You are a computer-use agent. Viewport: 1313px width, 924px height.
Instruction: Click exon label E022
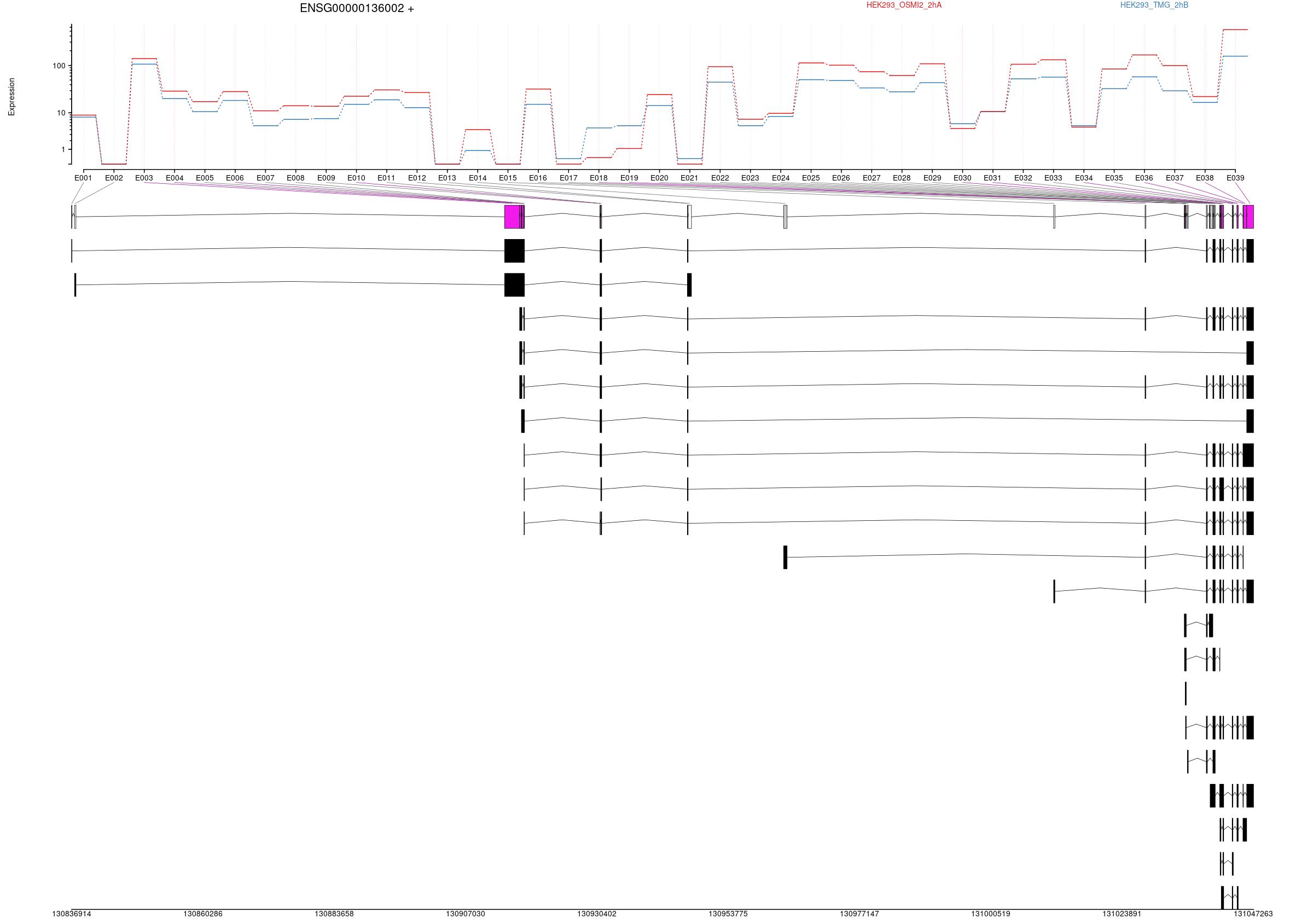pyautogui.click(x=720, y=178)
